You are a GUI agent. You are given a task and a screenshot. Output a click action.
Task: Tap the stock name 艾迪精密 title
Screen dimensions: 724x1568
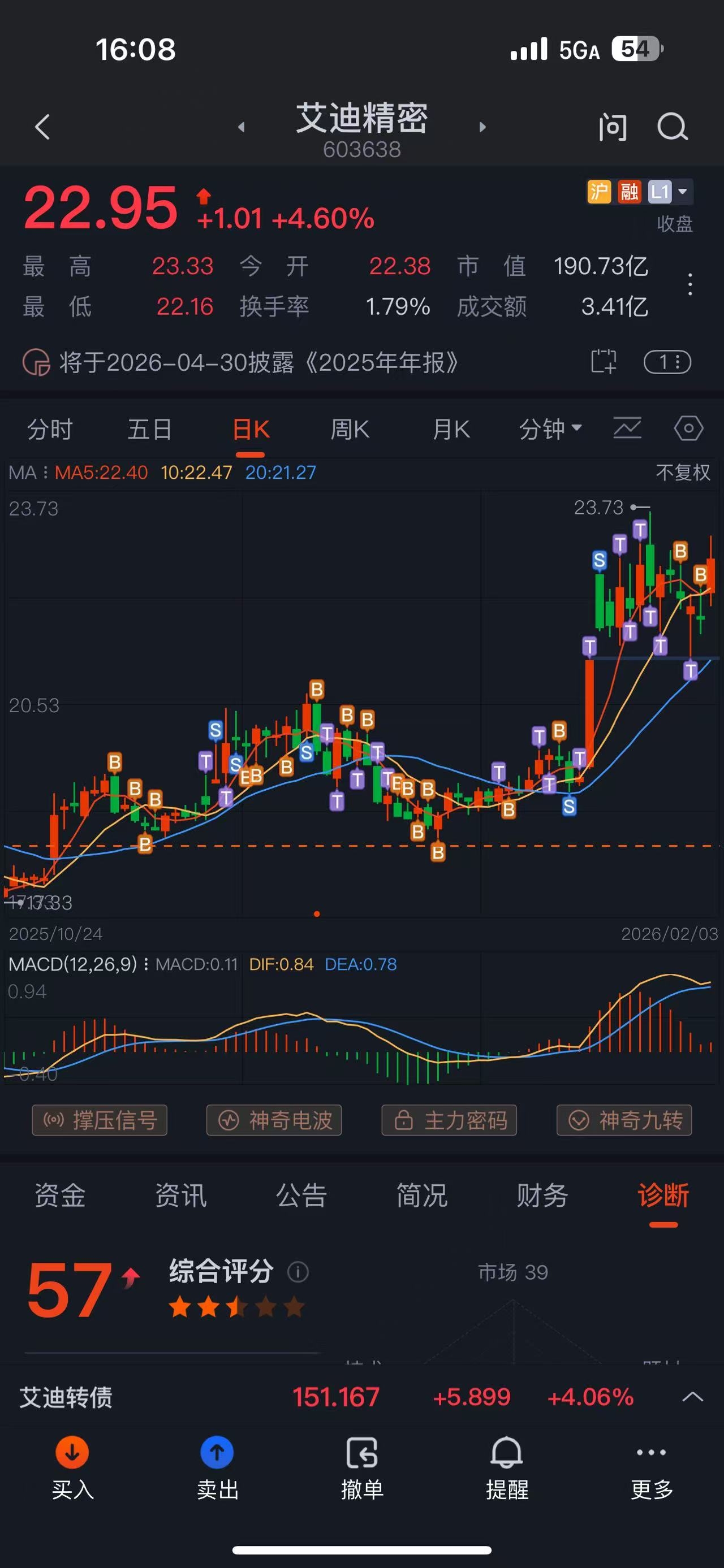coord(361,118)
